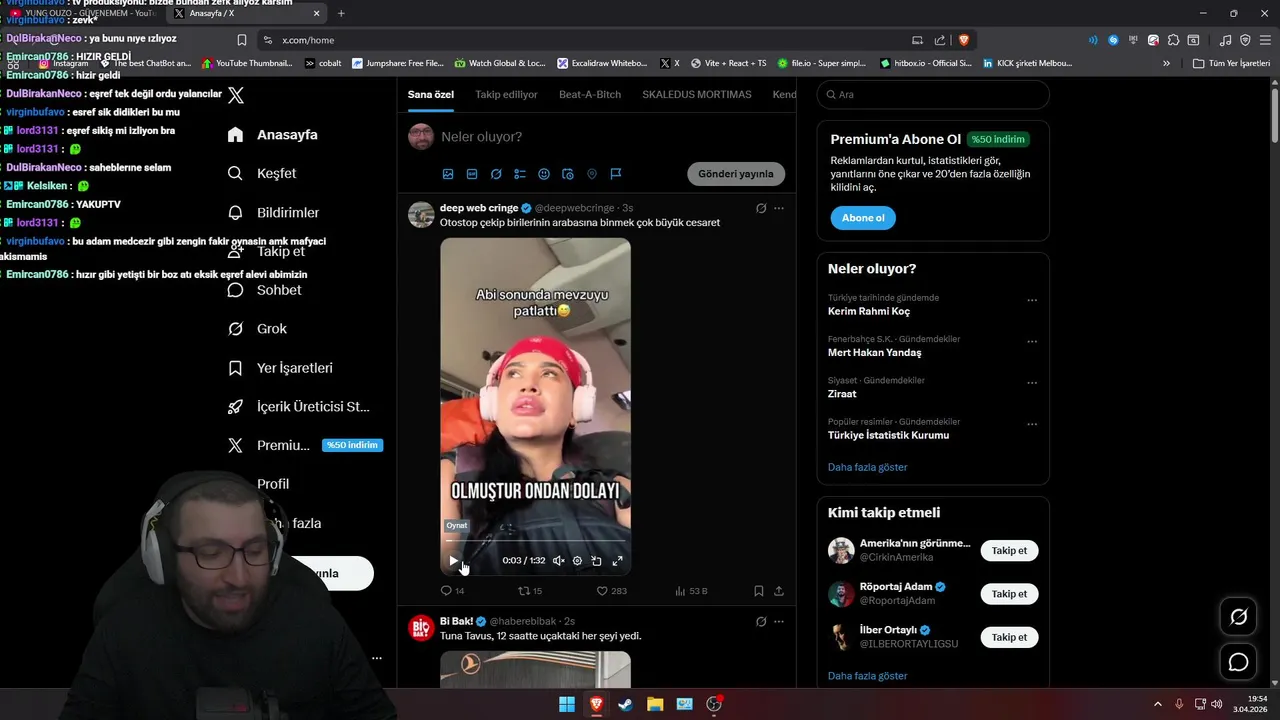Open more options on deep web cringe post
The height and width of the screenshot is (720, 1280).
click(779, 208)
